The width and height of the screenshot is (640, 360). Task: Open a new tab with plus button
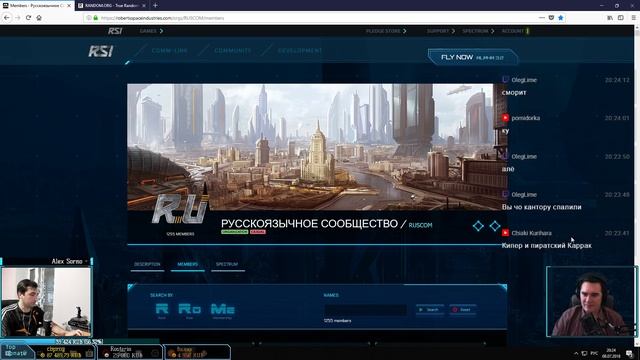(155, 5)
